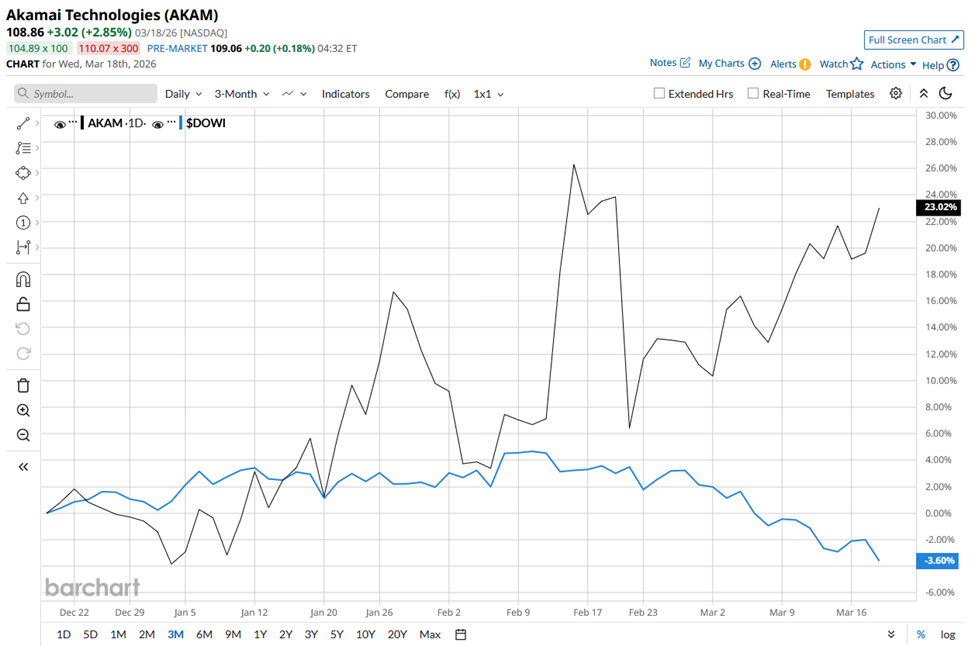Open the Actions dropdown menu
The image size is (975, 646).
pyautogui.click(x=893, y=64)
